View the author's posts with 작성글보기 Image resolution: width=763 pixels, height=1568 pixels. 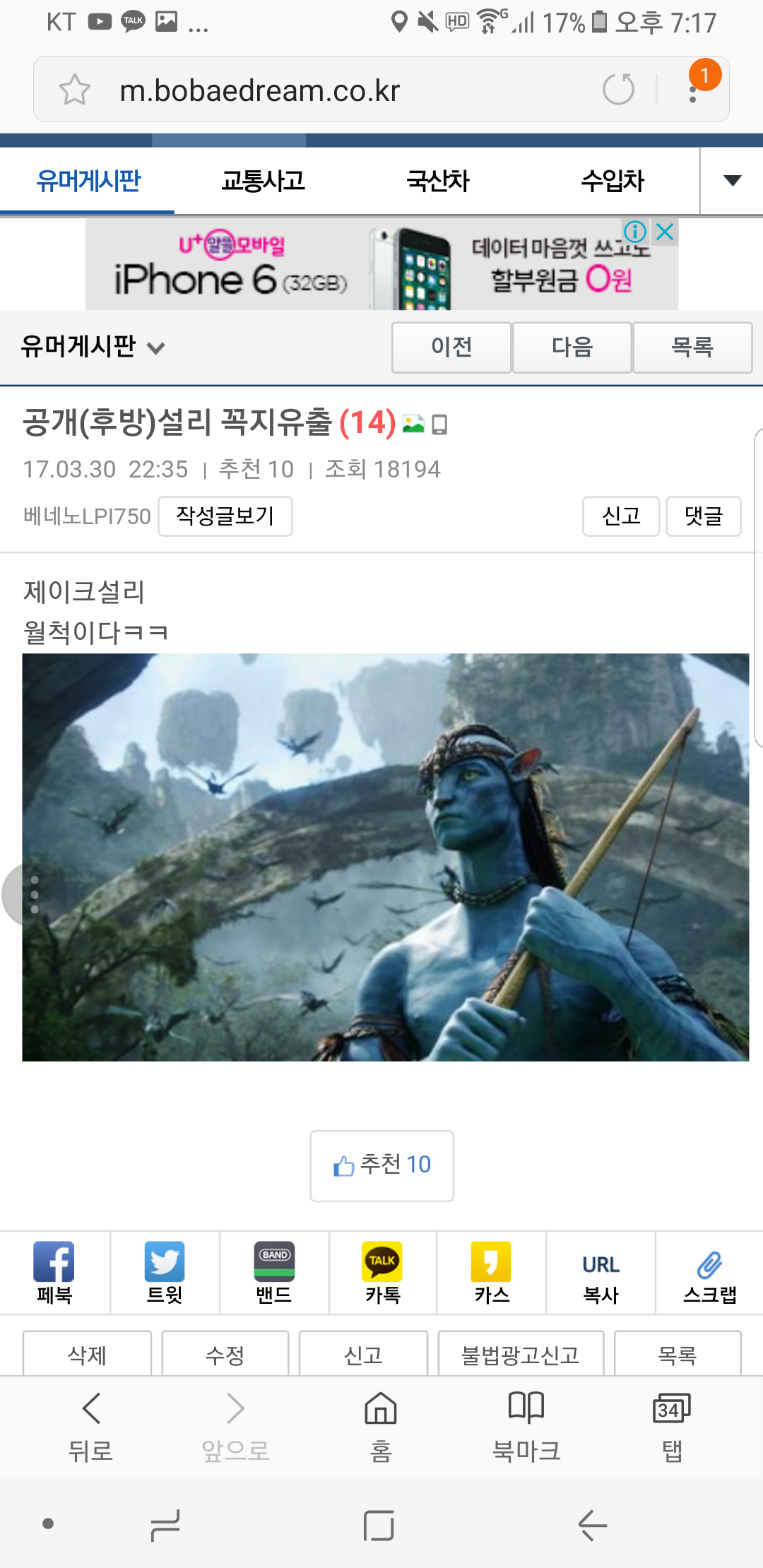[225, 516]
